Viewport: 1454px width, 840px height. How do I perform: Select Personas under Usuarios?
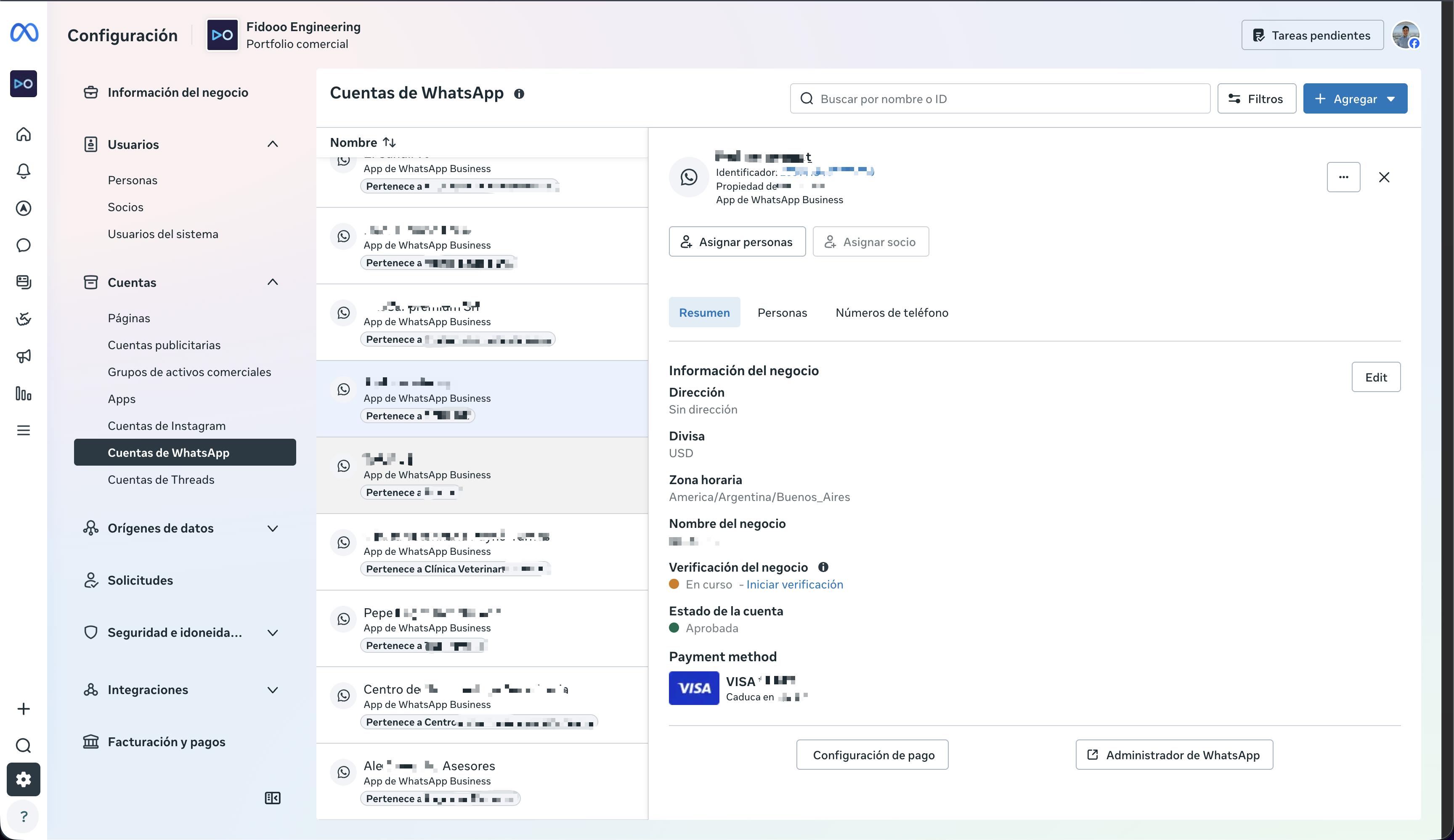tap(132, 180)
